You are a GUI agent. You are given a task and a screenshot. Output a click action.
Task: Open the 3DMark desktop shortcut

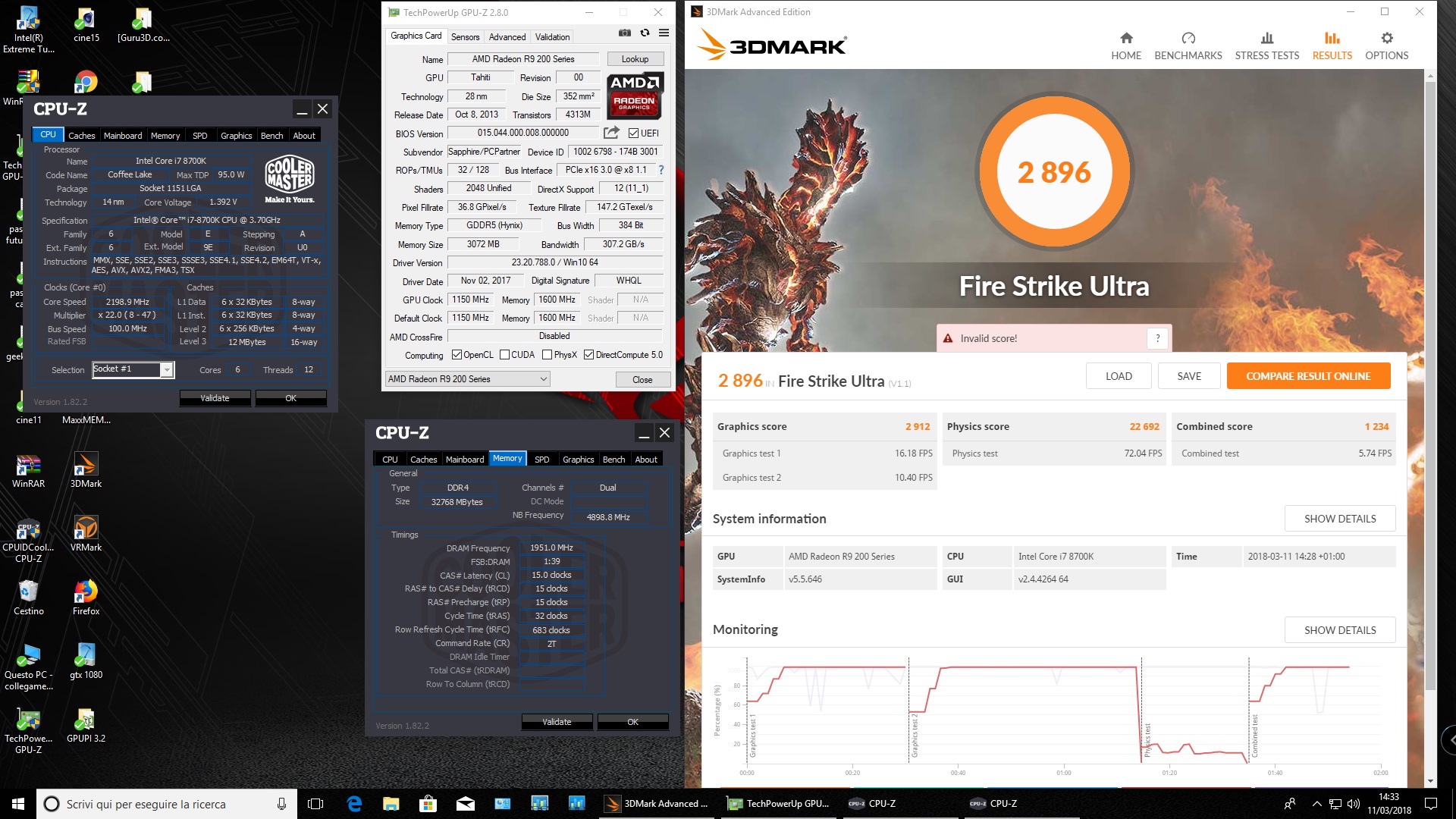tap(86, 469)
